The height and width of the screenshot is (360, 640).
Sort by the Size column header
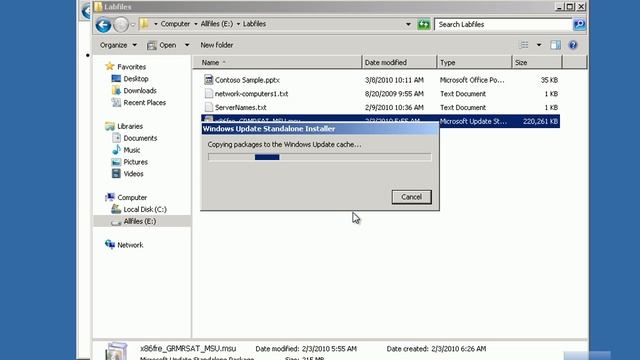point(537,62)
